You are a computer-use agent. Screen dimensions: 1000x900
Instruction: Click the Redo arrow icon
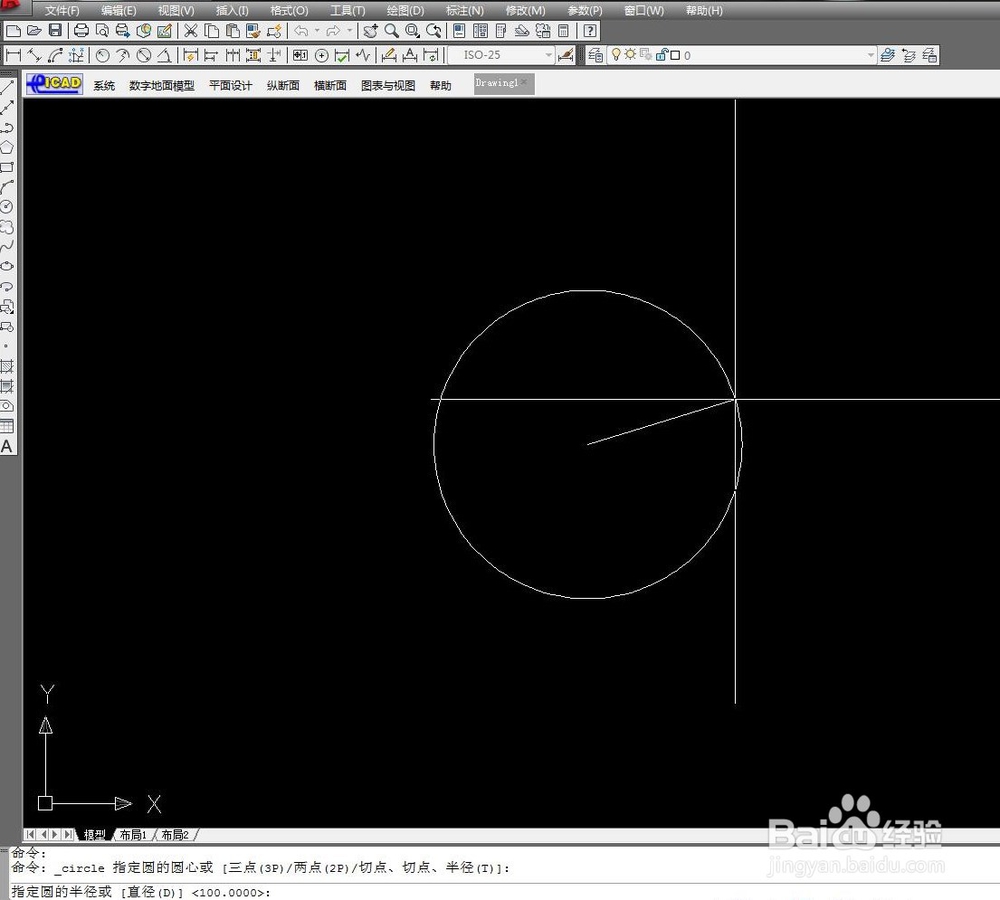pyautogui.click(x=333, y=31)
